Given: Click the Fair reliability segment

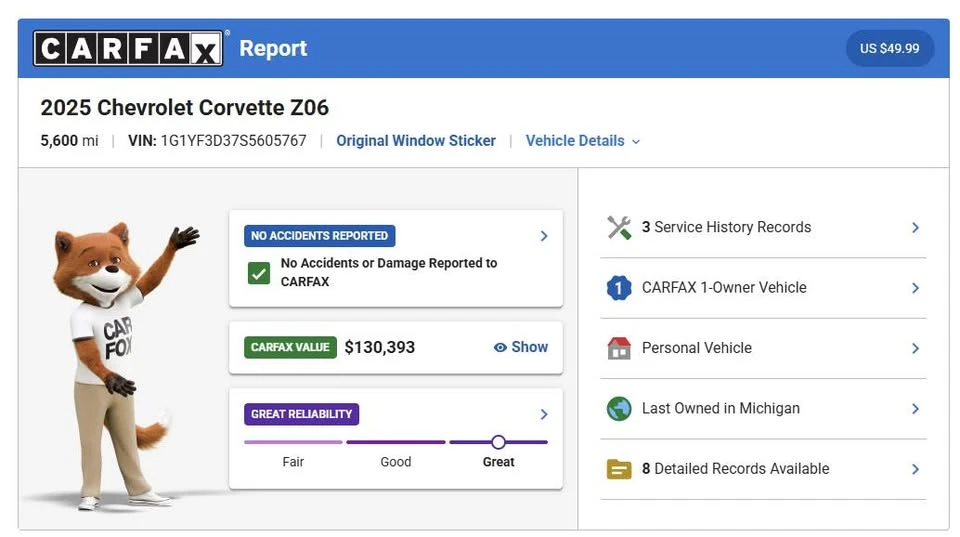Looking at the screenshot, I should 293,442.
